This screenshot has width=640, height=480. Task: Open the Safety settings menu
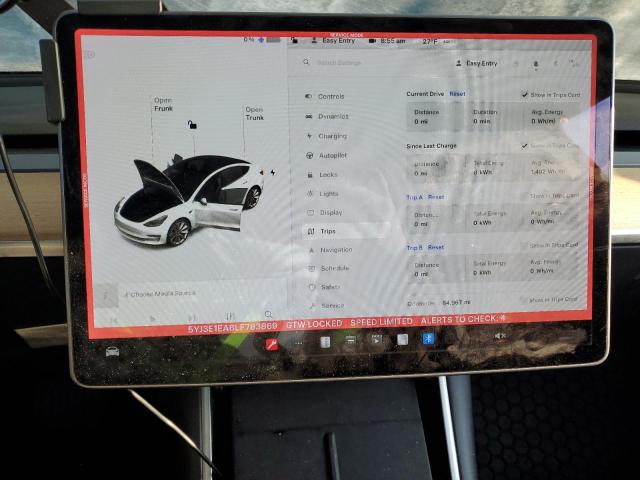click(x=324, y=287)
